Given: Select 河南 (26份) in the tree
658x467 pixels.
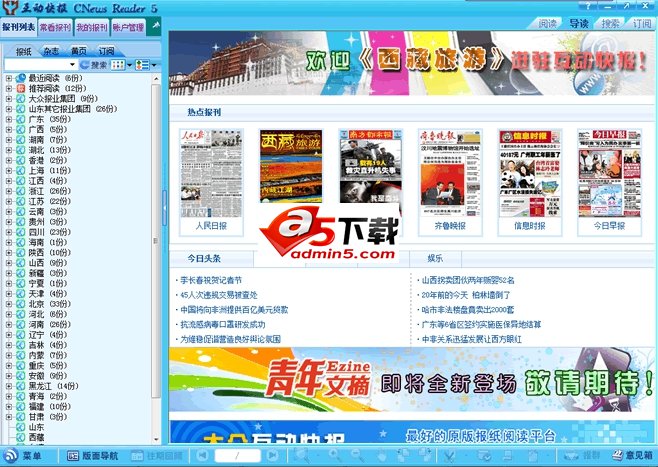Looking at the screenshot, I should click(x=50, y=324).
